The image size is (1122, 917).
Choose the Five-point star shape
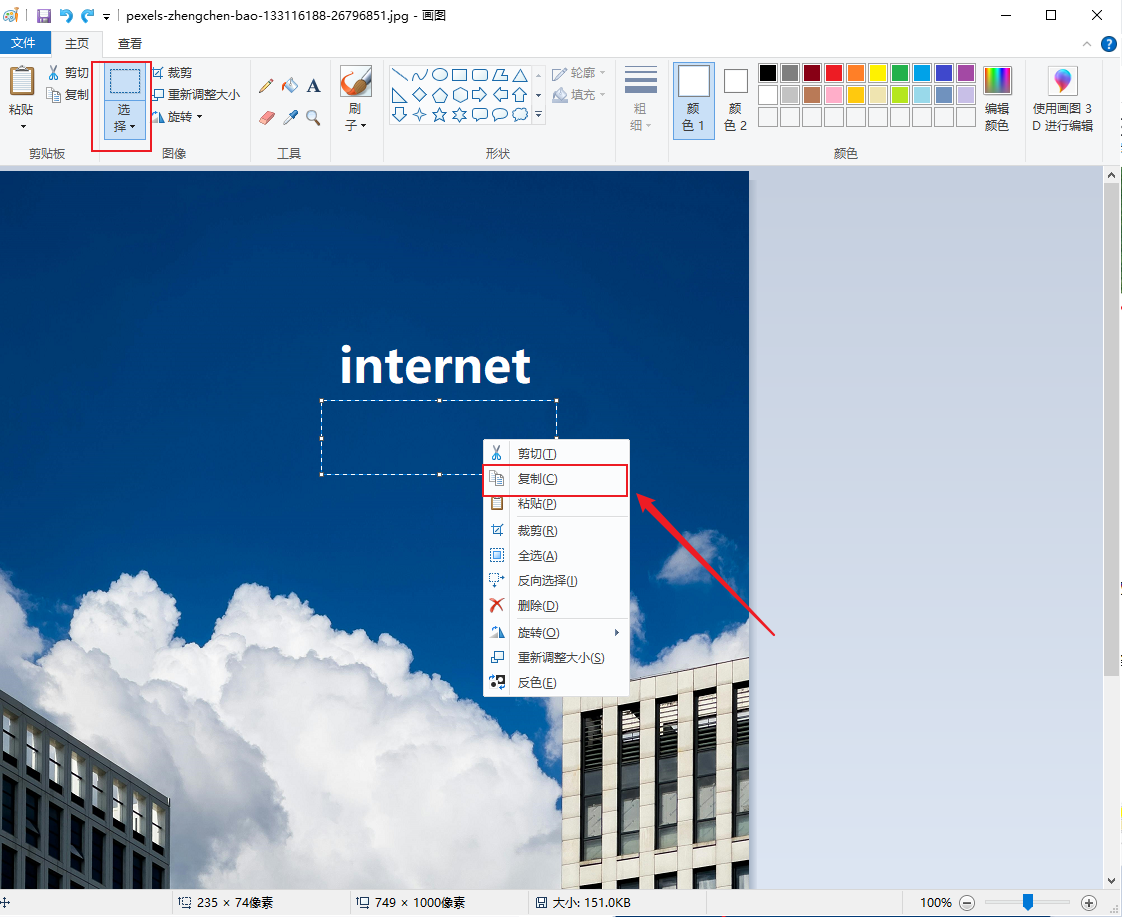tap(439, 114)
